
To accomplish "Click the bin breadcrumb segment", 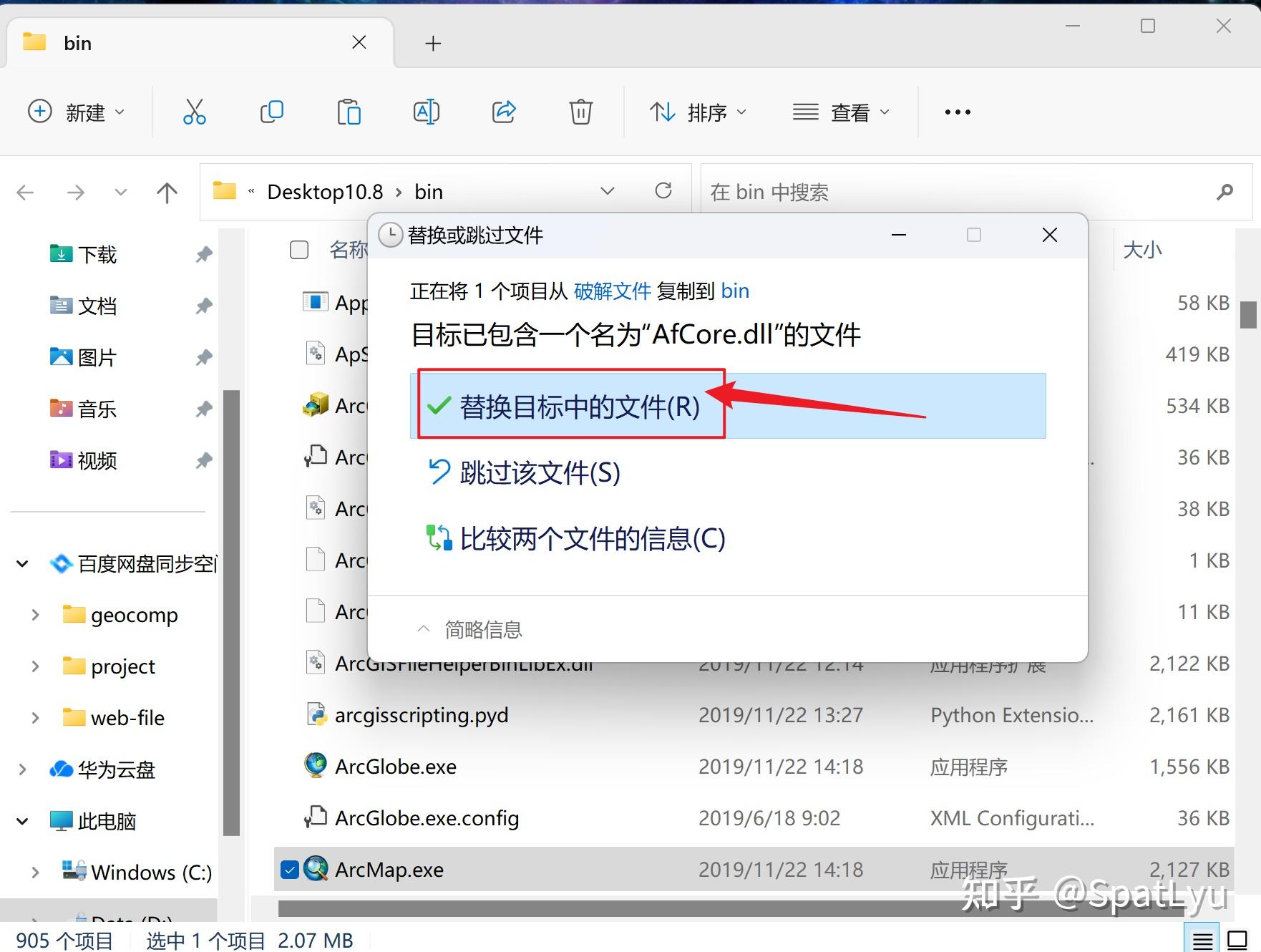I will click(x=429, y=192).
